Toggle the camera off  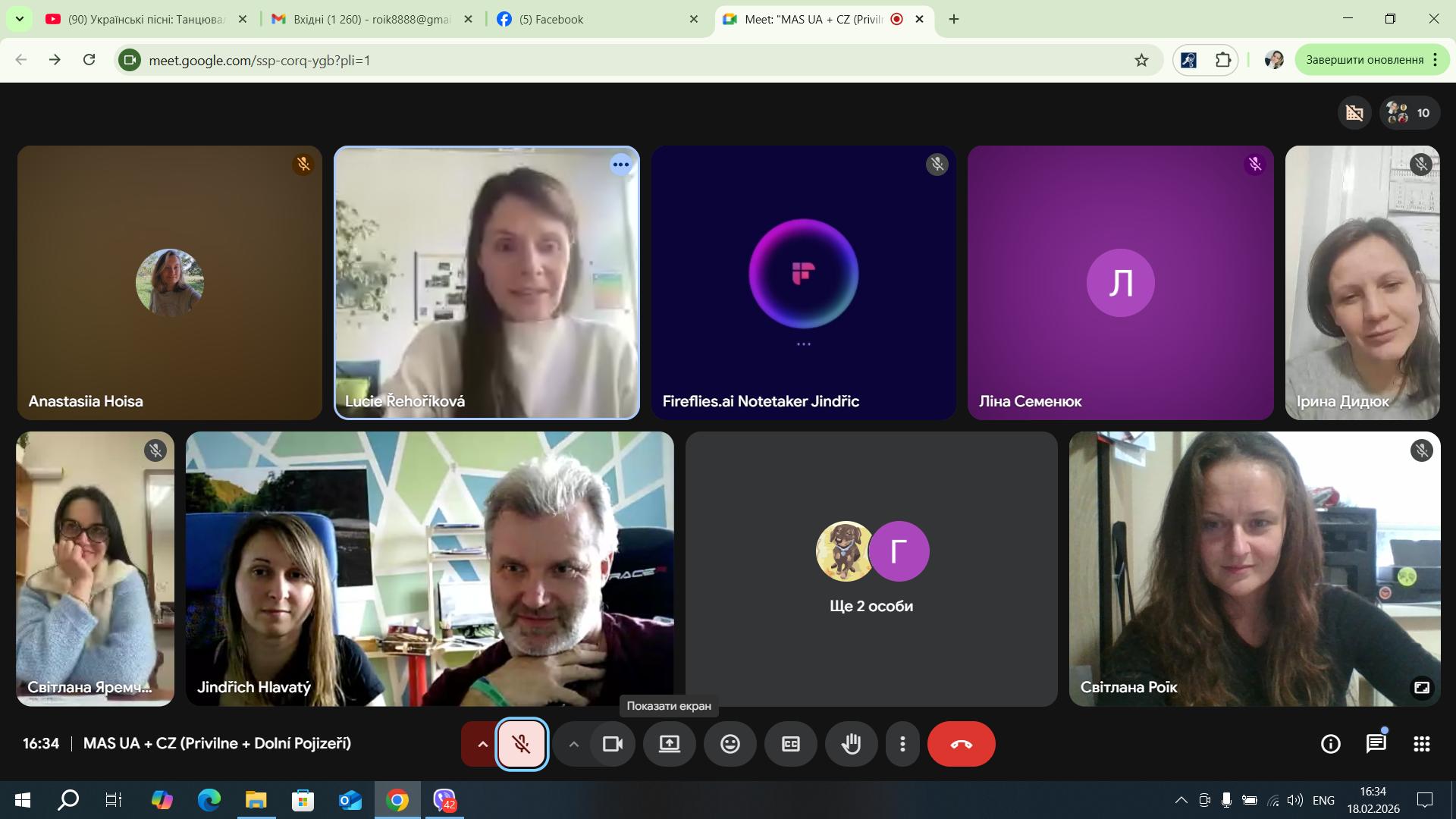(612, 744)
